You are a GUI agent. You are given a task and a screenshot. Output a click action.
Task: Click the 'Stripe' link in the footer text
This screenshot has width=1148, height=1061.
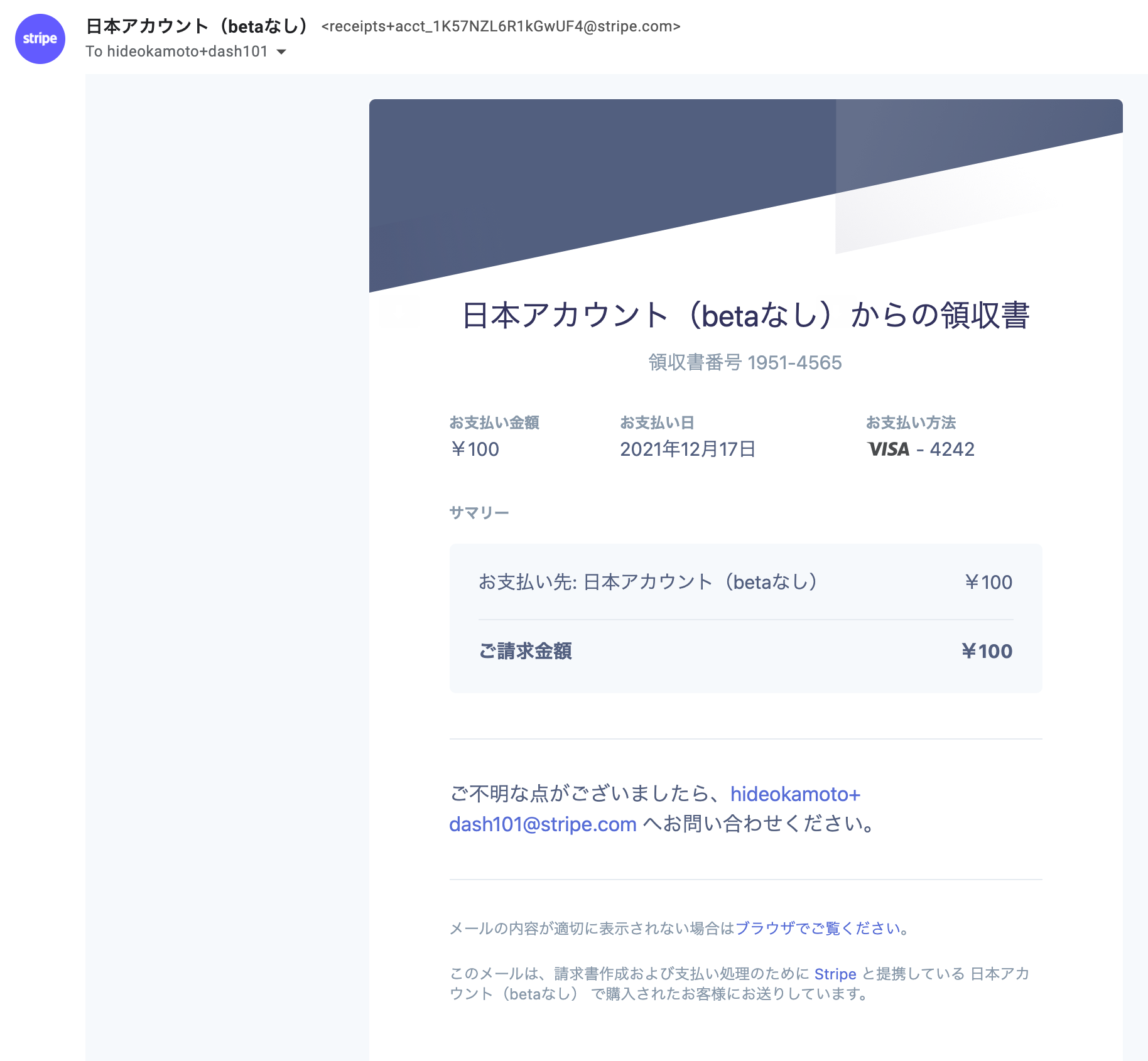tap(835, 974)
